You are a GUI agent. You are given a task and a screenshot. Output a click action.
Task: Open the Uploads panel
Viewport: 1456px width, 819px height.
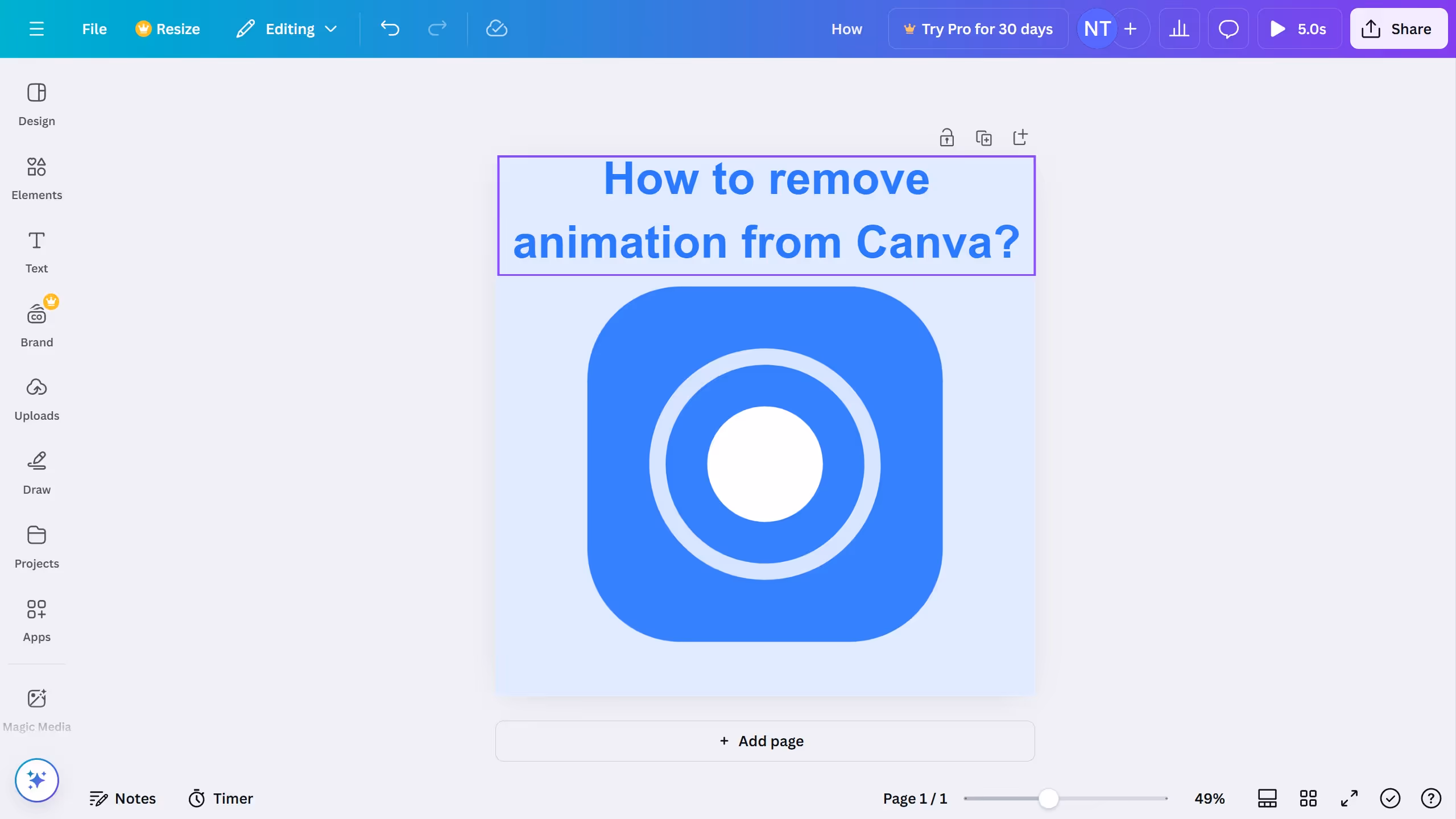36,398
